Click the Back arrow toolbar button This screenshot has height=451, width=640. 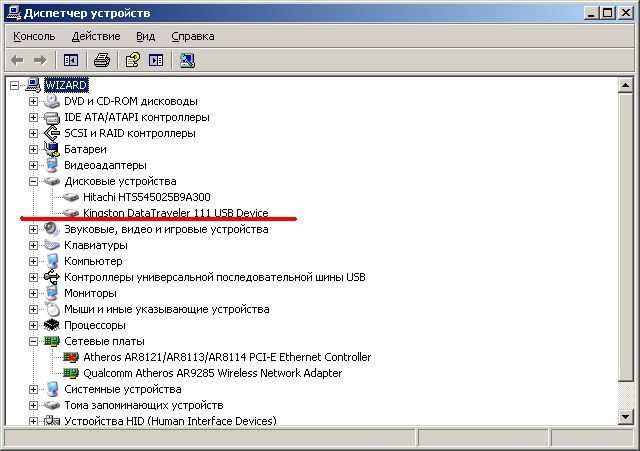coord(17,60)
